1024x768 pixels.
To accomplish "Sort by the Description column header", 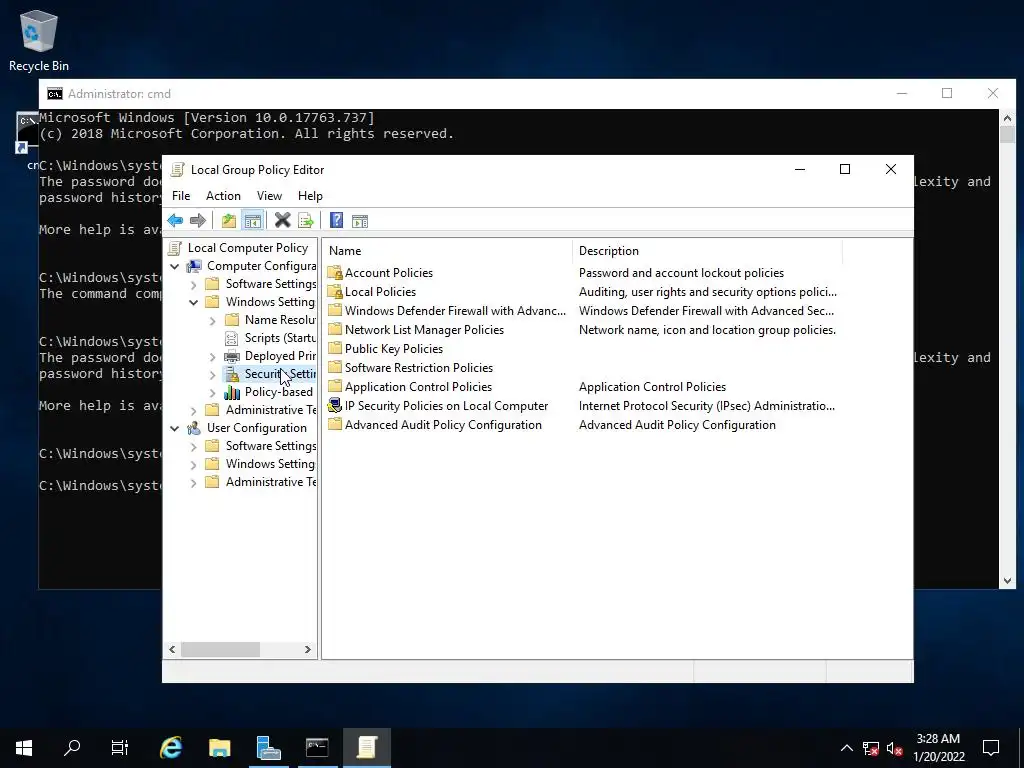I will tap(707, 251).
